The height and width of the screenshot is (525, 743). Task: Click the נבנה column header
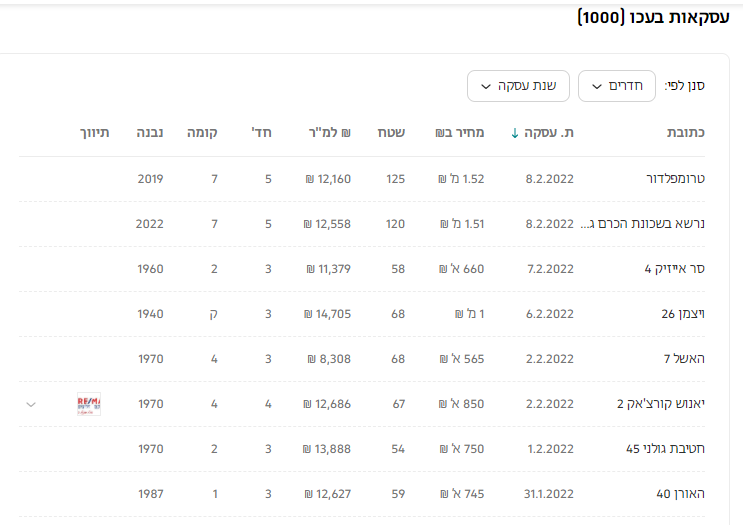150,133
